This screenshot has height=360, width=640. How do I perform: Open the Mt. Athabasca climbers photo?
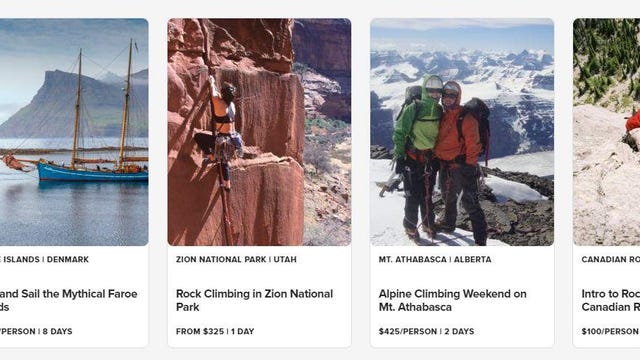(462, 132)
